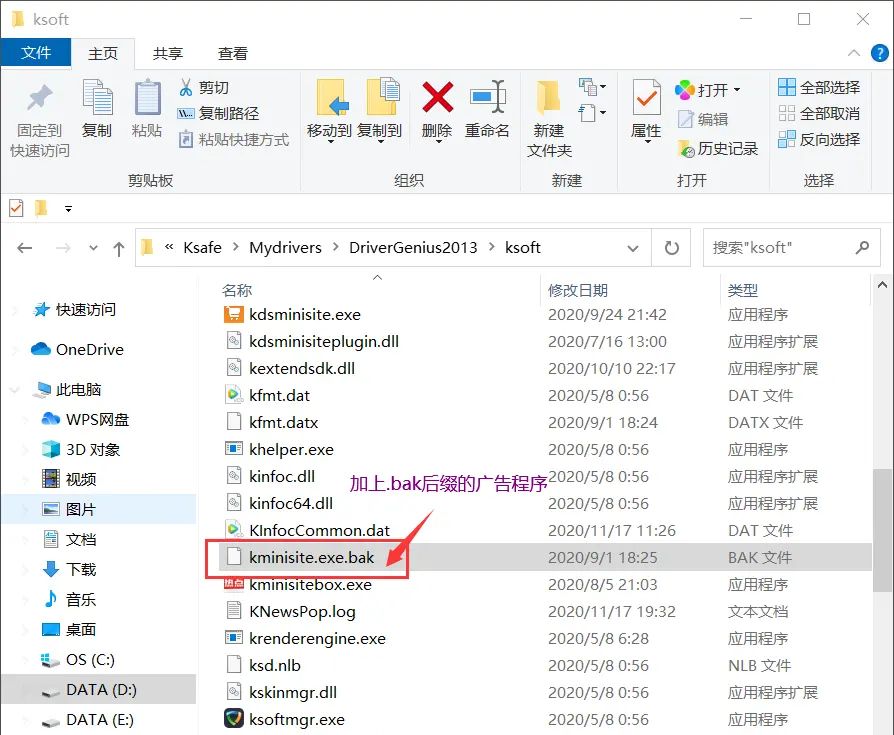
Task: Click Select all (全部选择) option
Action: (819, 88)
